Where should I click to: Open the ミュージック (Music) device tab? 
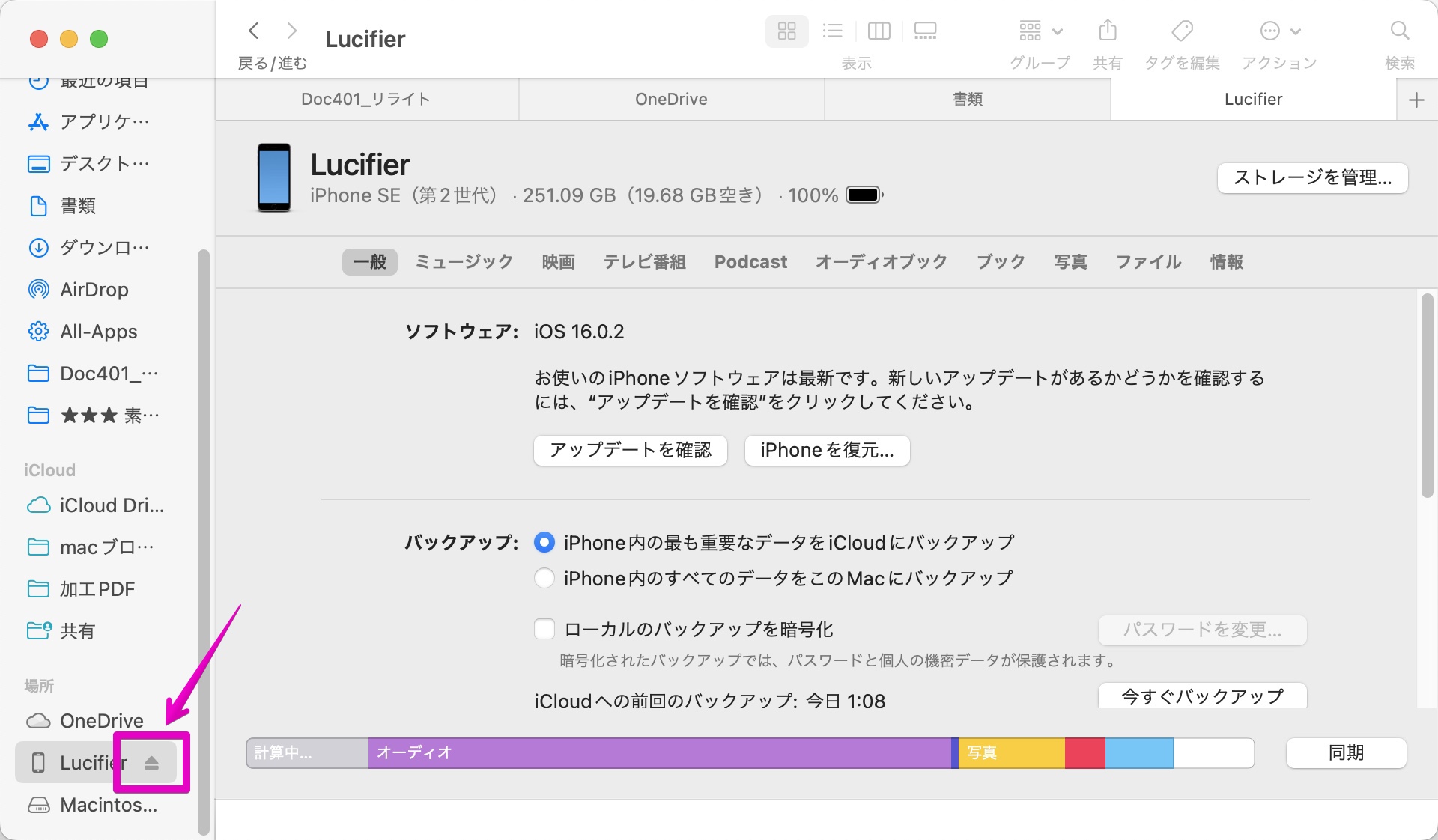(464, 262)
